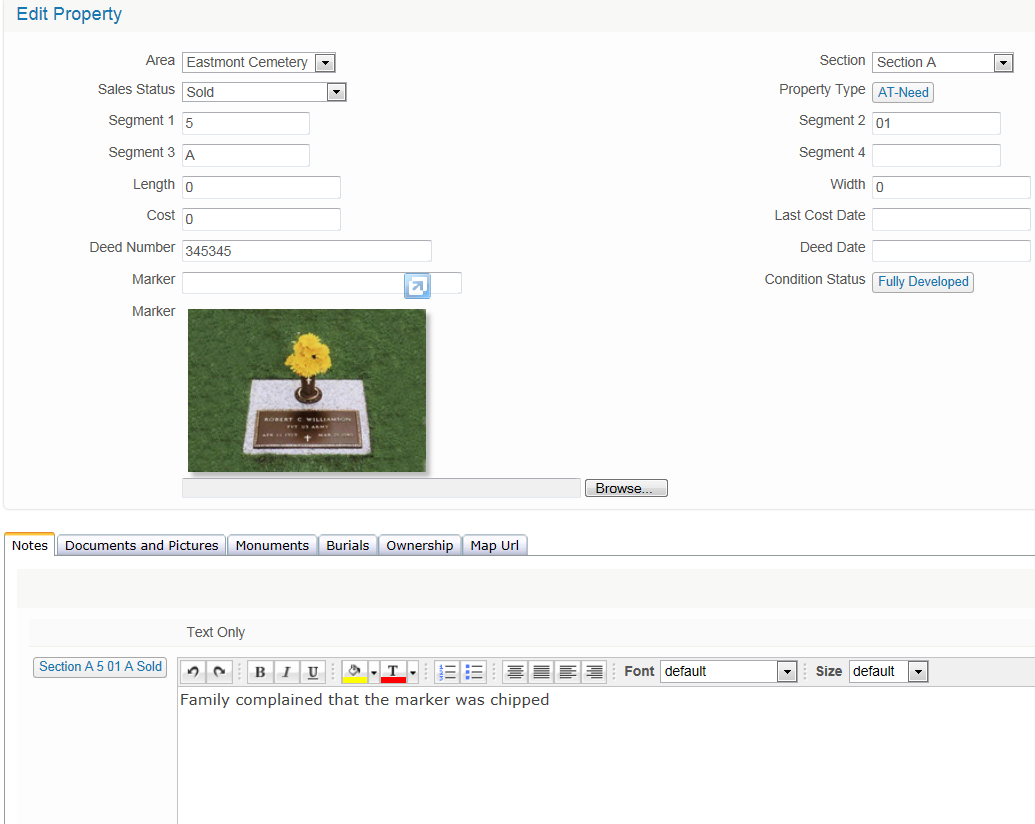Undo the last note edit

coord(193,672)
